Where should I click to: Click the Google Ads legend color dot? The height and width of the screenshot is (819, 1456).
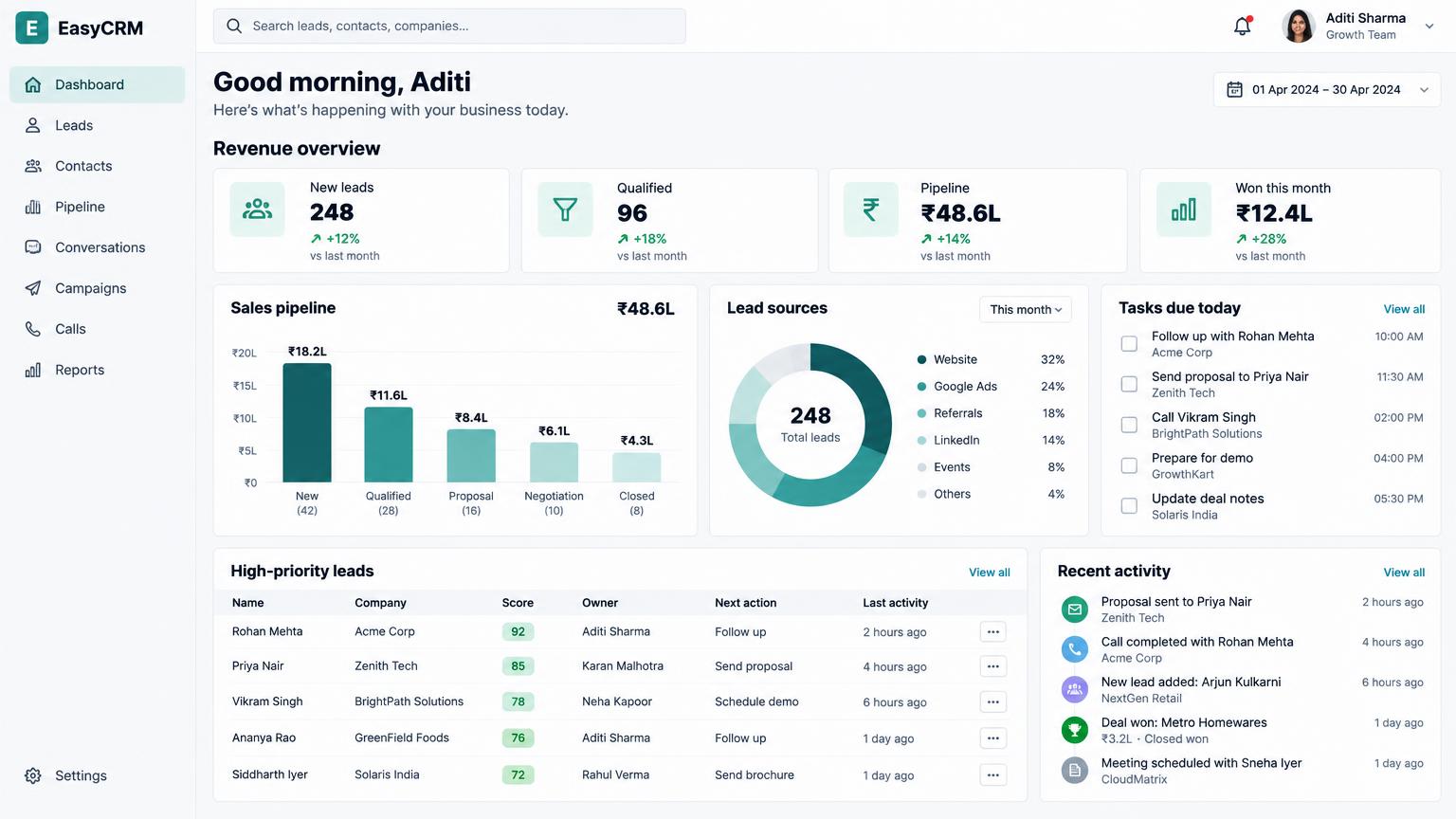pos(921,387)
